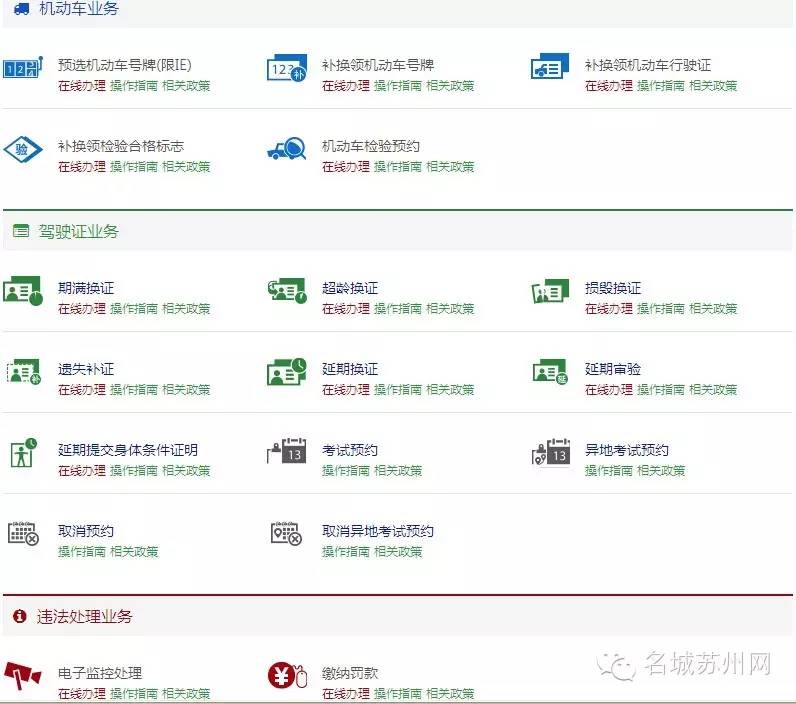Click the 异地考试预约 title

pyautogui.click(x=626, y=450)
